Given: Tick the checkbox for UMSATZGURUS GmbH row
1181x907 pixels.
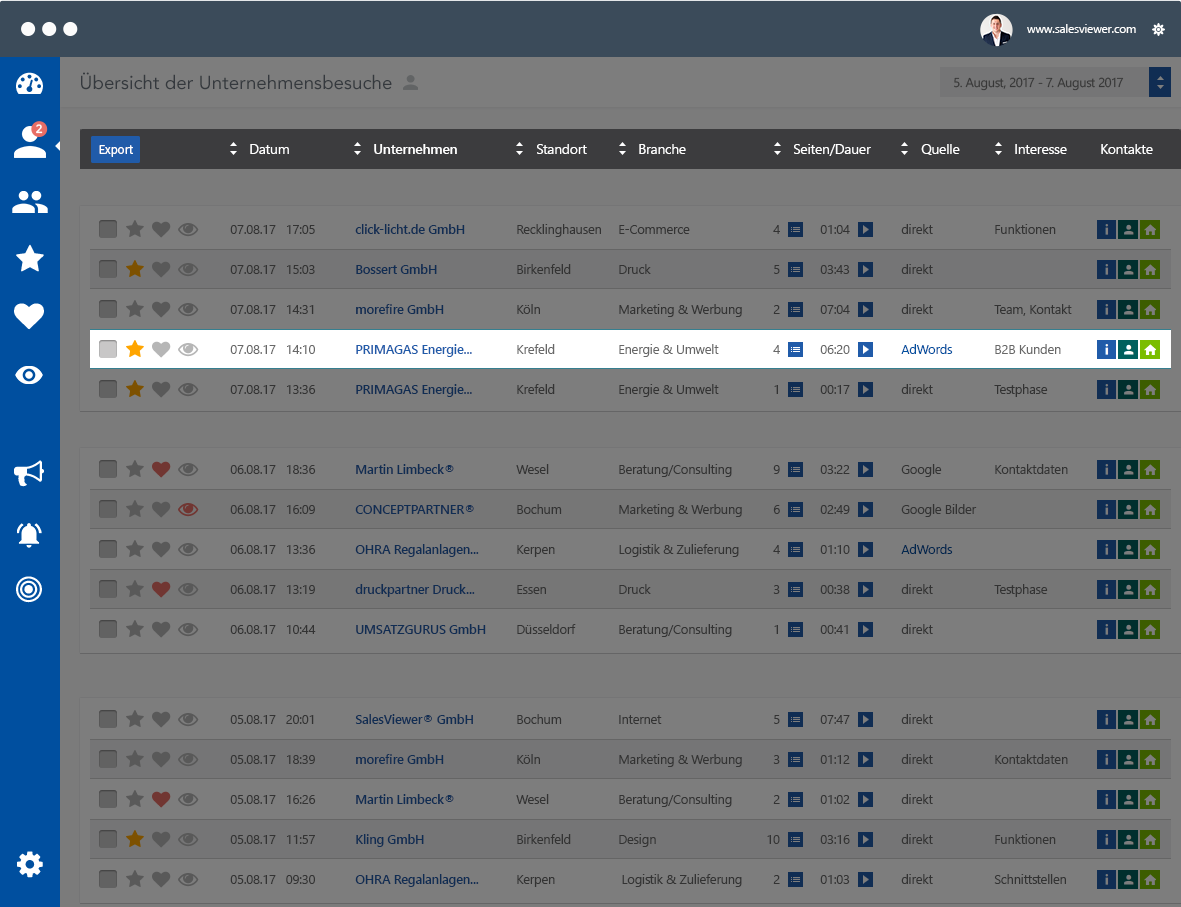Looking at the screenshot, I should click(x=108, y=629).
